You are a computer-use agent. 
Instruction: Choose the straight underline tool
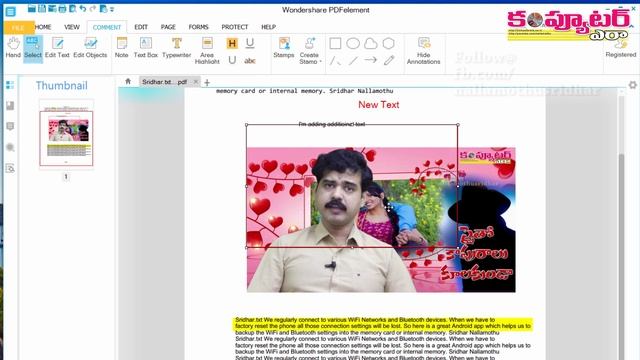tap(250, 43)
